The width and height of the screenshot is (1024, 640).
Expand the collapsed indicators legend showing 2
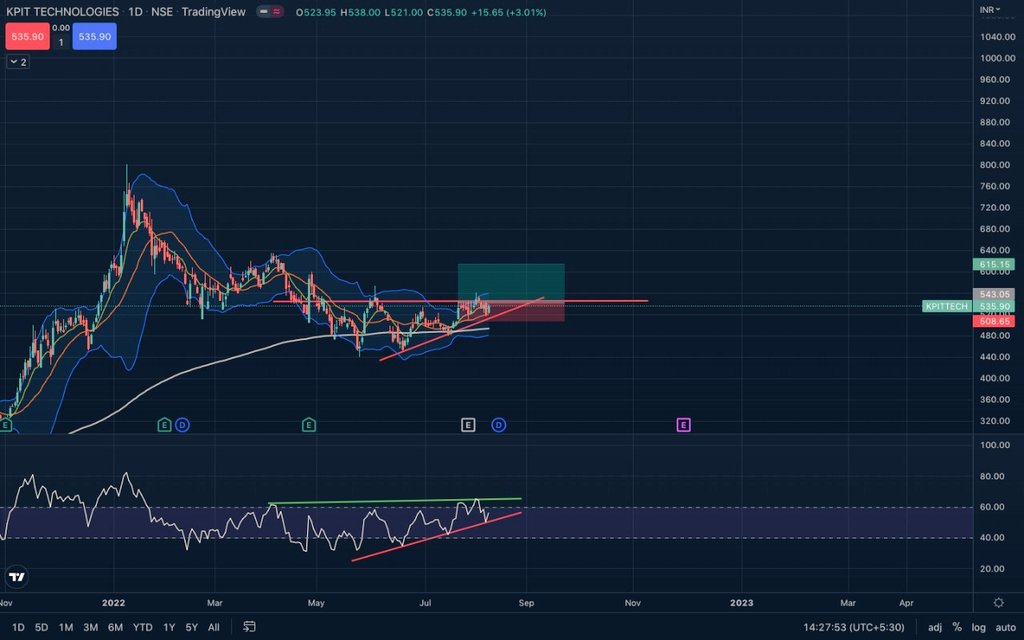click(18, 62)
